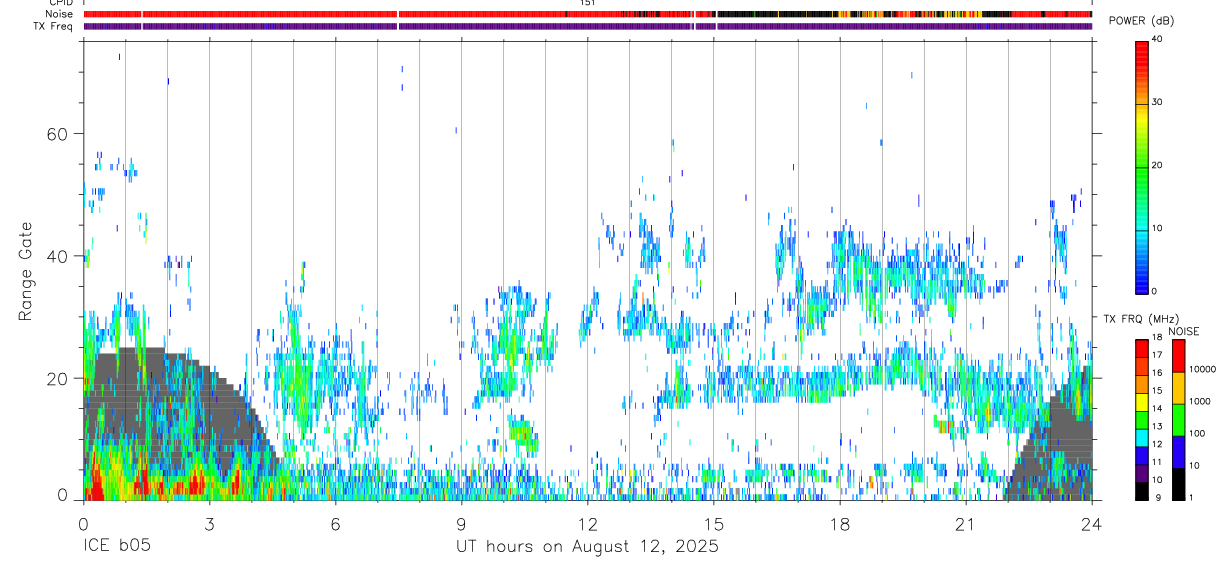Click x-axis tick label '6'
The height and width of the screenshot is (567, 1228).
point(335,523)
